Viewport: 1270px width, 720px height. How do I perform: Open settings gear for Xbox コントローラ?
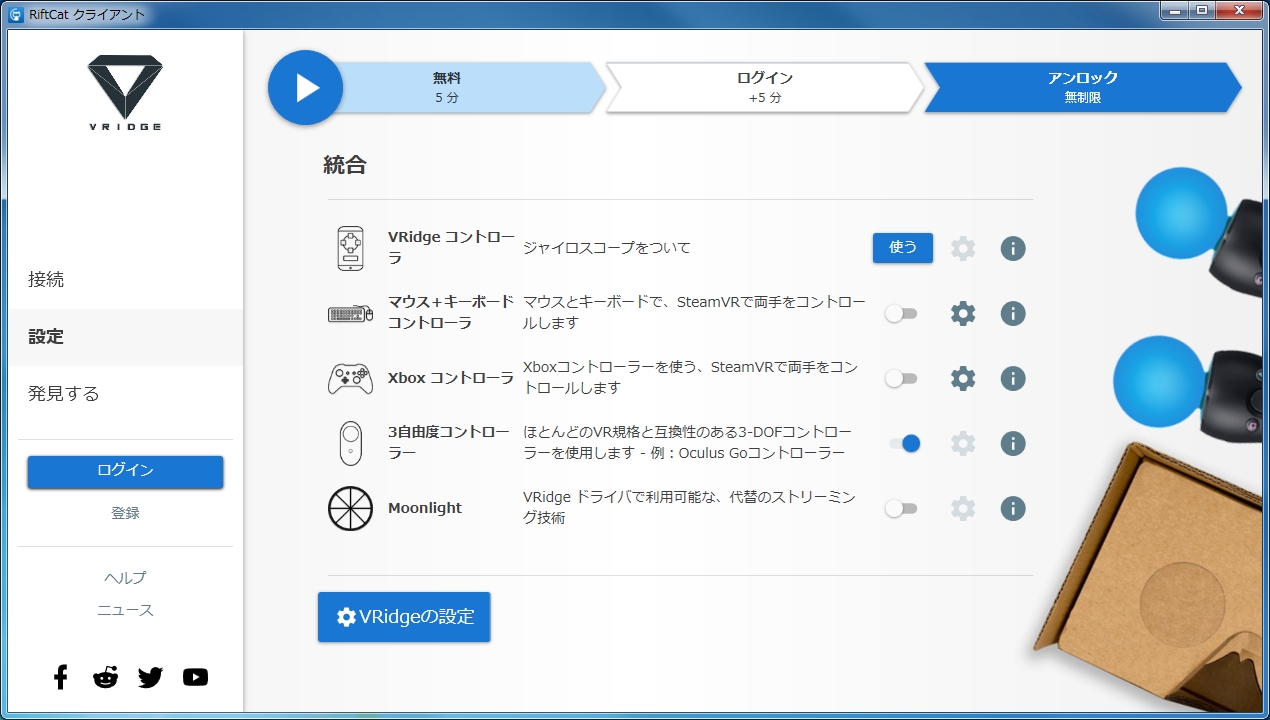pos(963,378)
